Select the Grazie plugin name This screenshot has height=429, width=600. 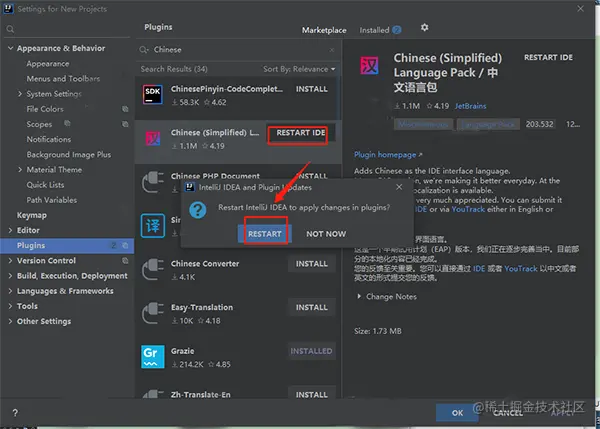tap(183, 351)
